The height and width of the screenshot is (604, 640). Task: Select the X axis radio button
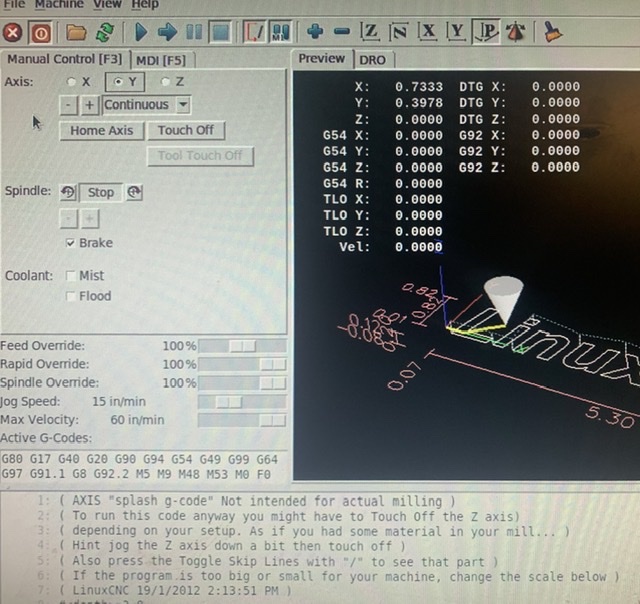point(71,82)
